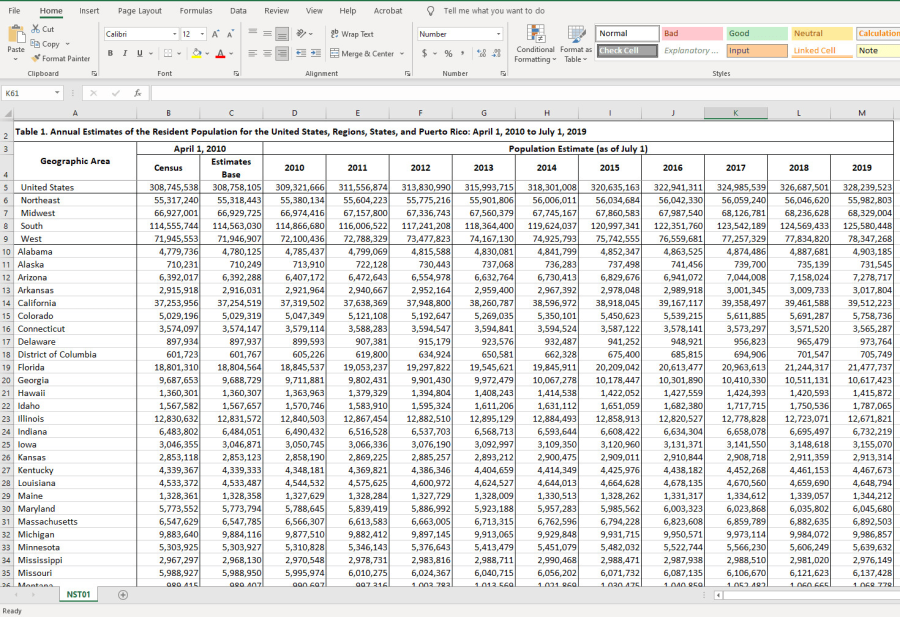Open the File tab

[14, 11]
